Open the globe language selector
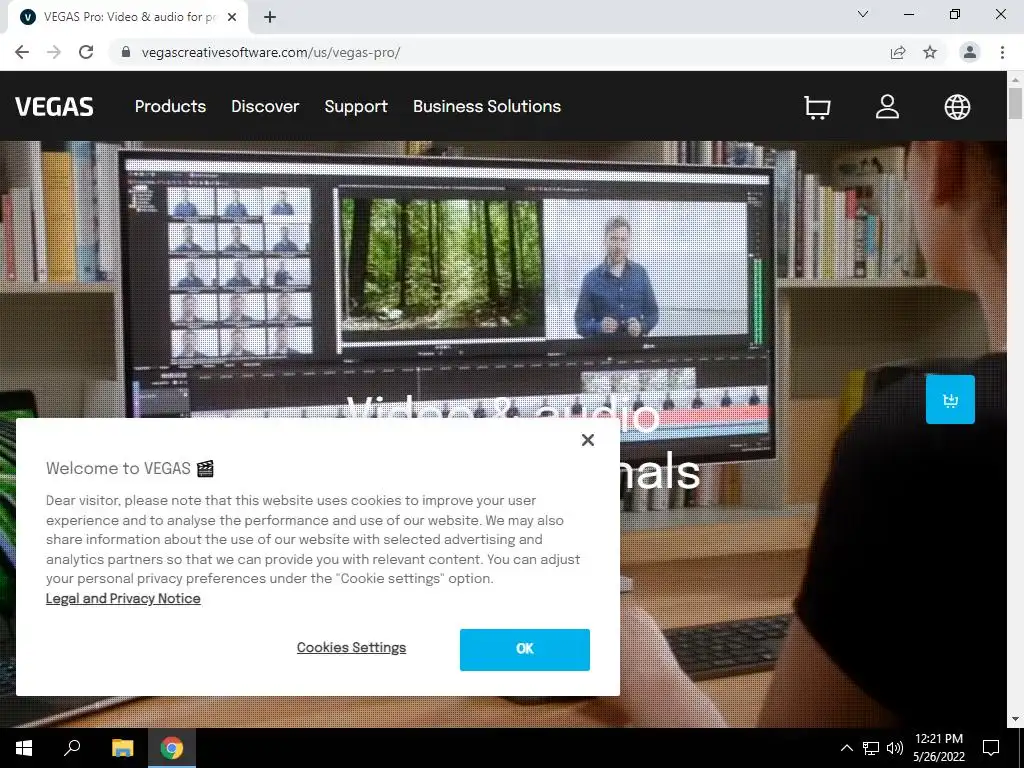The width and height of the screenshot is (1024, 768). [957, 106]
